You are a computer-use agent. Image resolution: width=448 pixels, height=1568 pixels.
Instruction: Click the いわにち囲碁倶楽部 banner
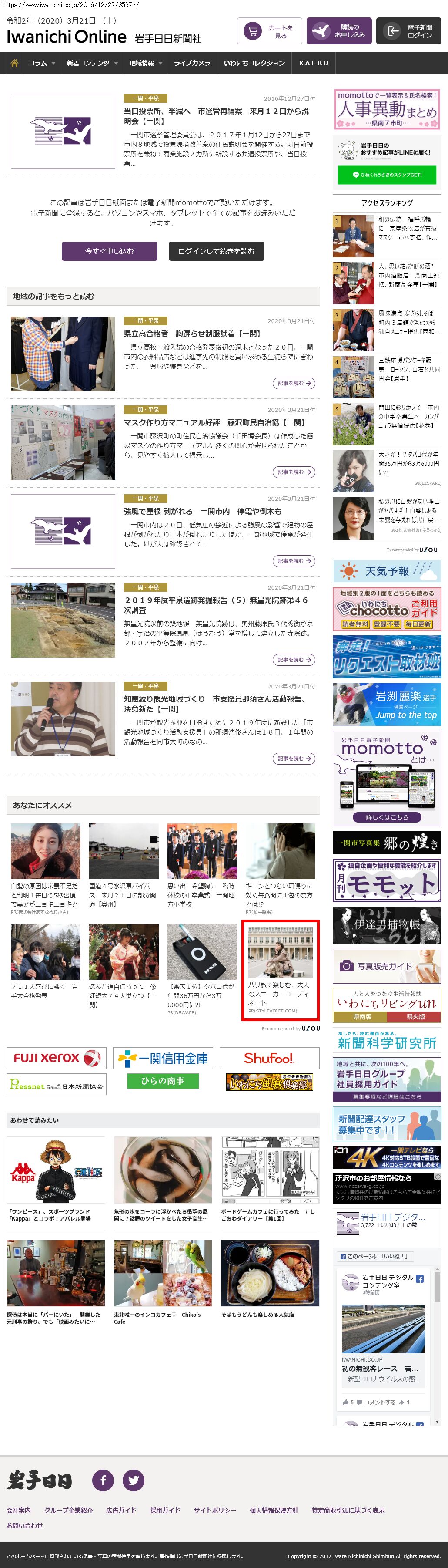click(x=269, y=1082)
